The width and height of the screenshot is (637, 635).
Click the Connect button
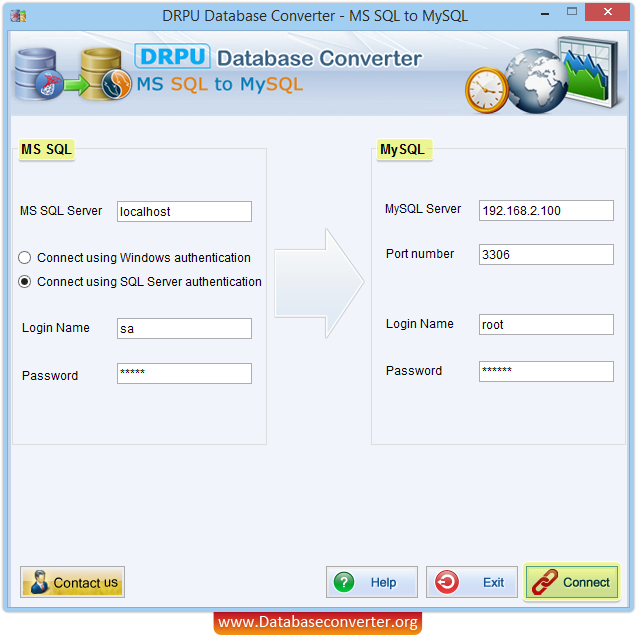point(572,582)
